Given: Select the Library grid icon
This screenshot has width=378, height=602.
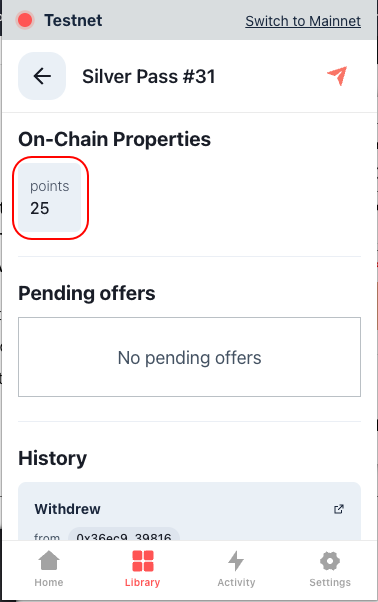Looking at the screenshot, I should (x=143, y=561).
